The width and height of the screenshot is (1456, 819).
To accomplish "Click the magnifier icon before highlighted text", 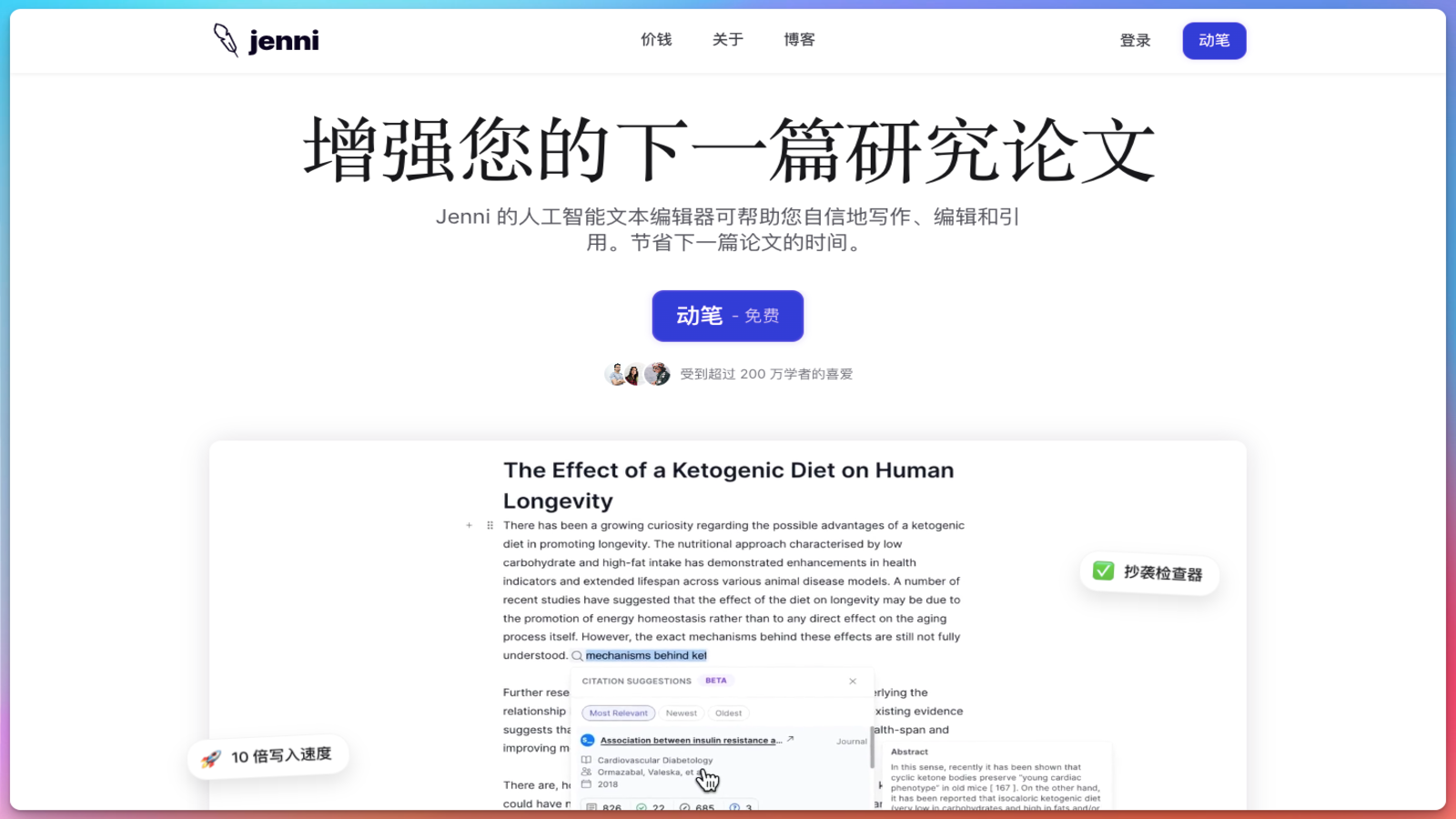I will tap(577, 656).
